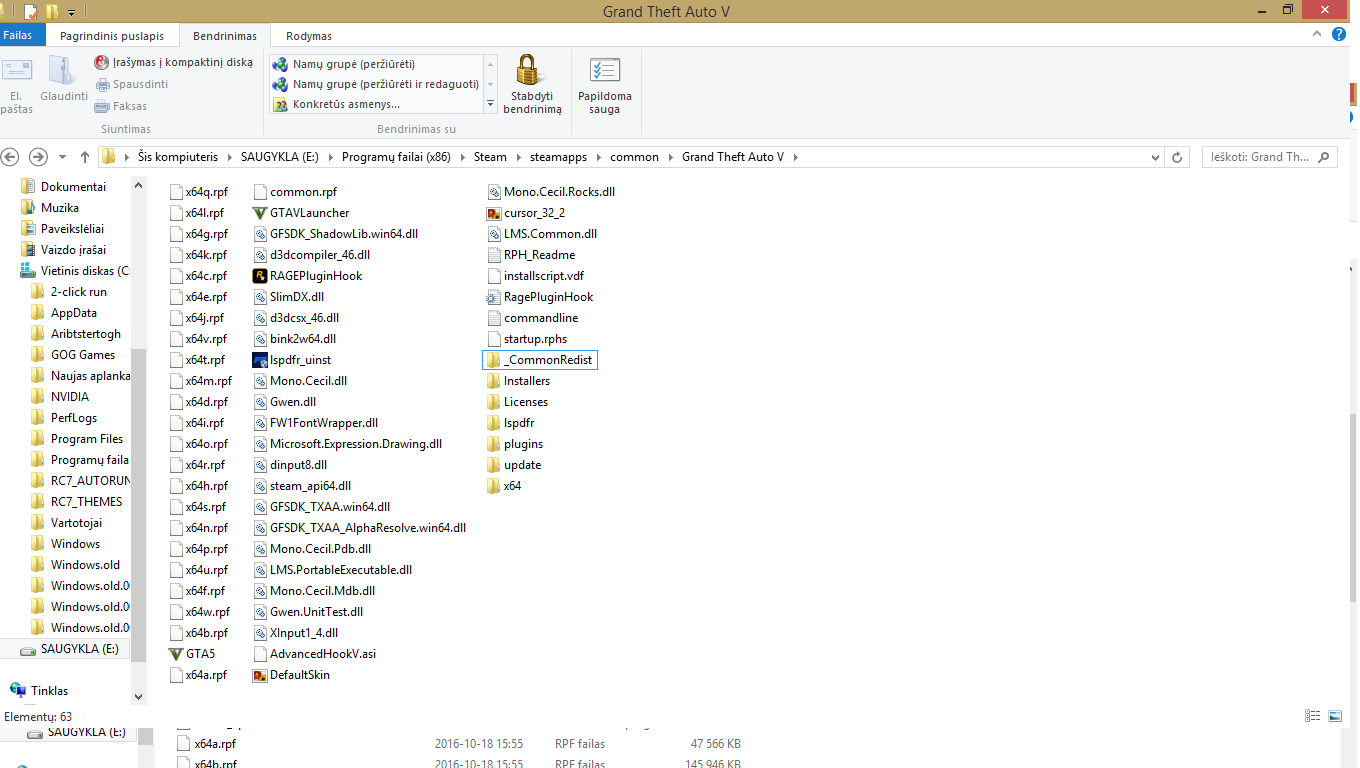Select the RAGEPluginHook executable with Rockstar icon

(x=308, y=276)
